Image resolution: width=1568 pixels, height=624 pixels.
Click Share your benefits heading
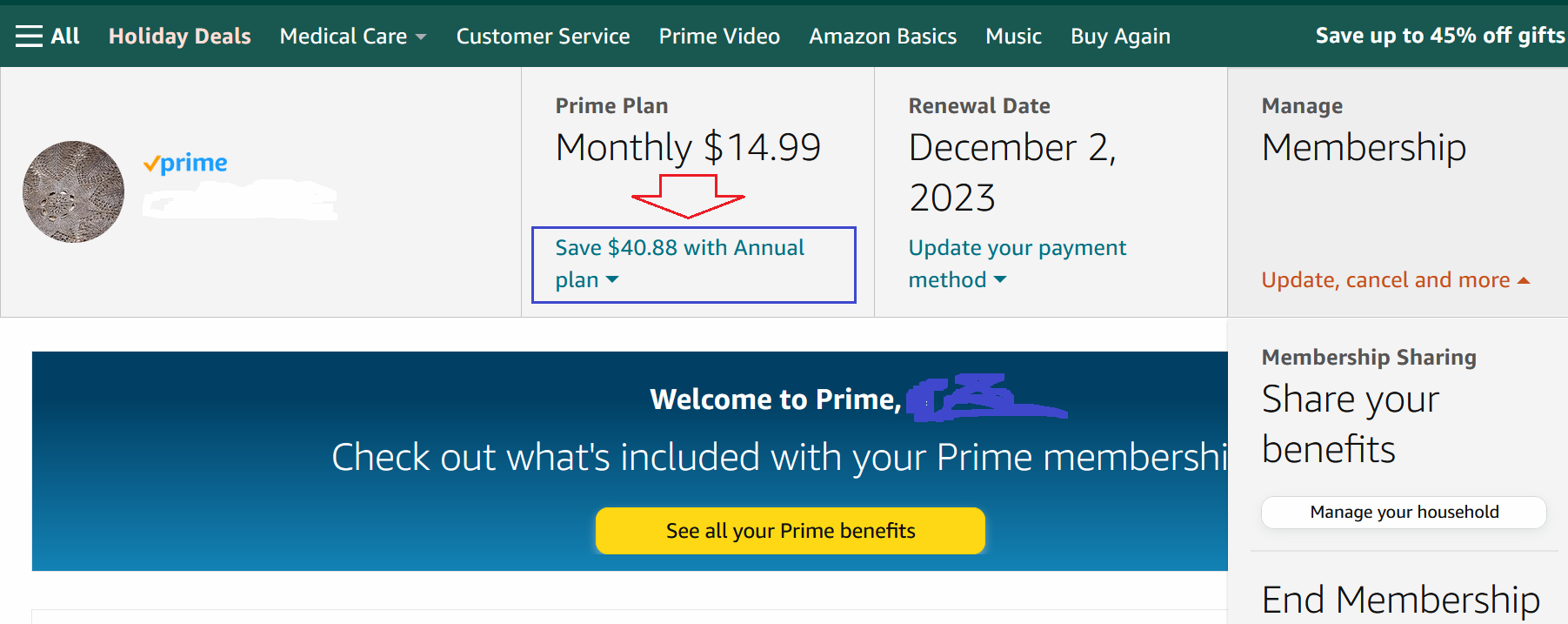[x=1350, y=424]
